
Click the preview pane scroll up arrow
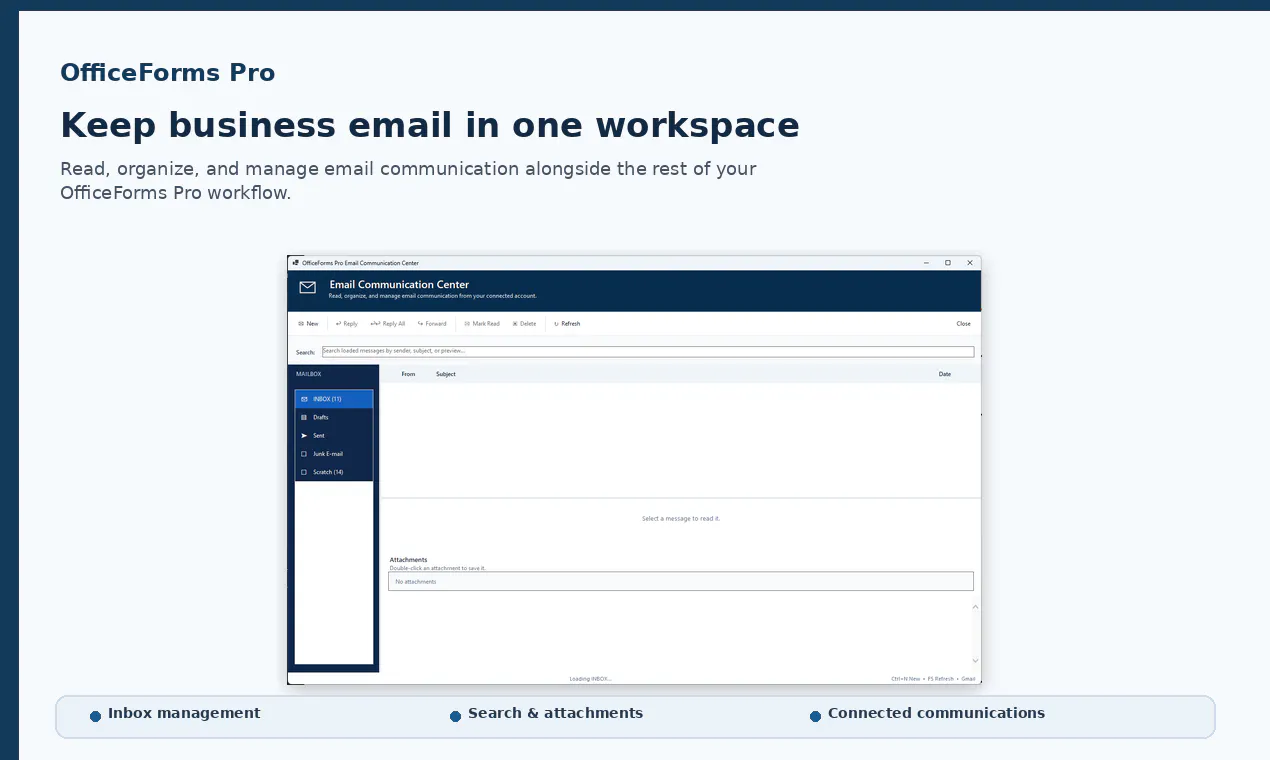tap(975, 607)
